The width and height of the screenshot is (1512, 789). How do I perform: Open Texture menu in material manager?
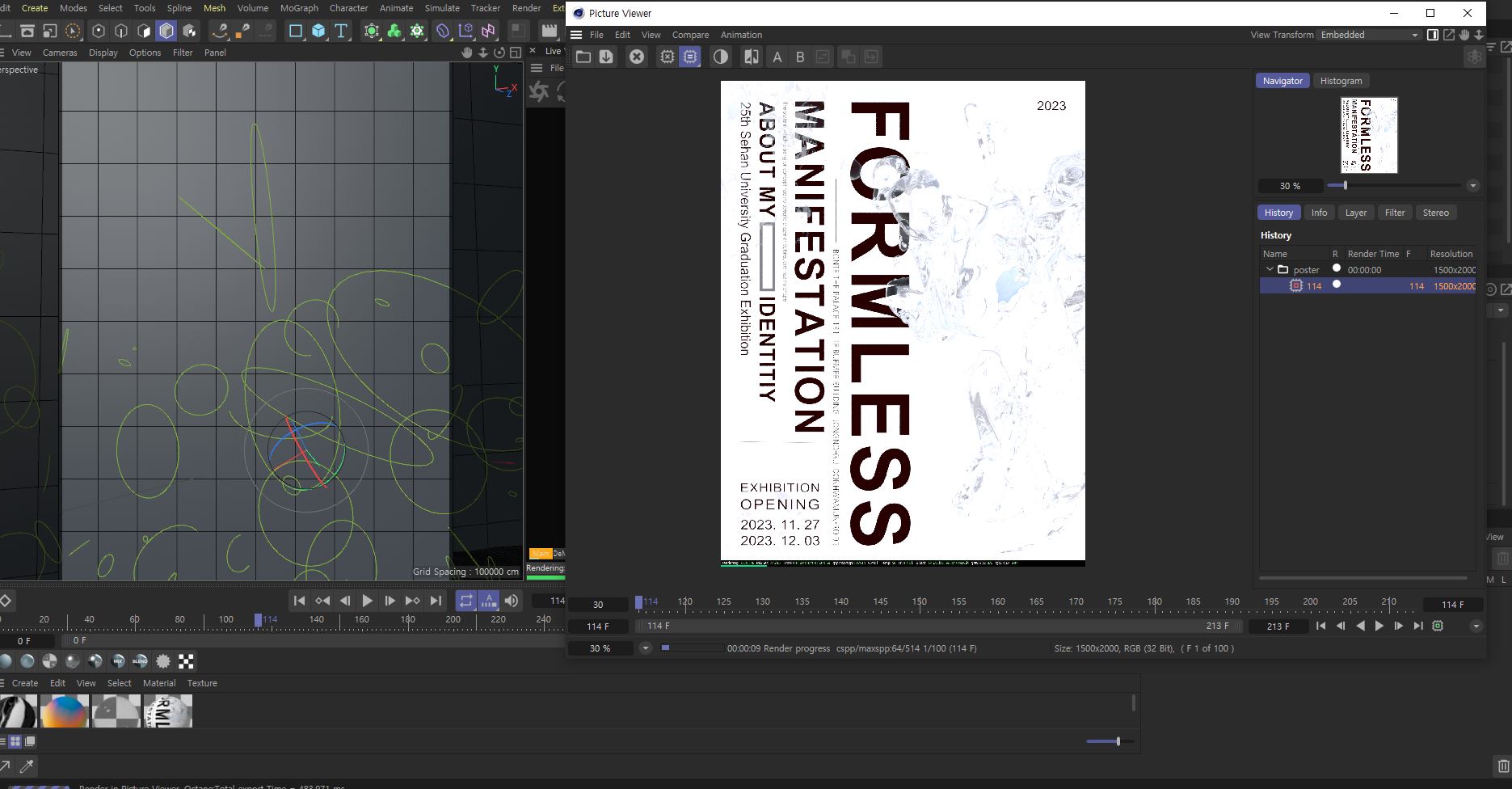202,683
